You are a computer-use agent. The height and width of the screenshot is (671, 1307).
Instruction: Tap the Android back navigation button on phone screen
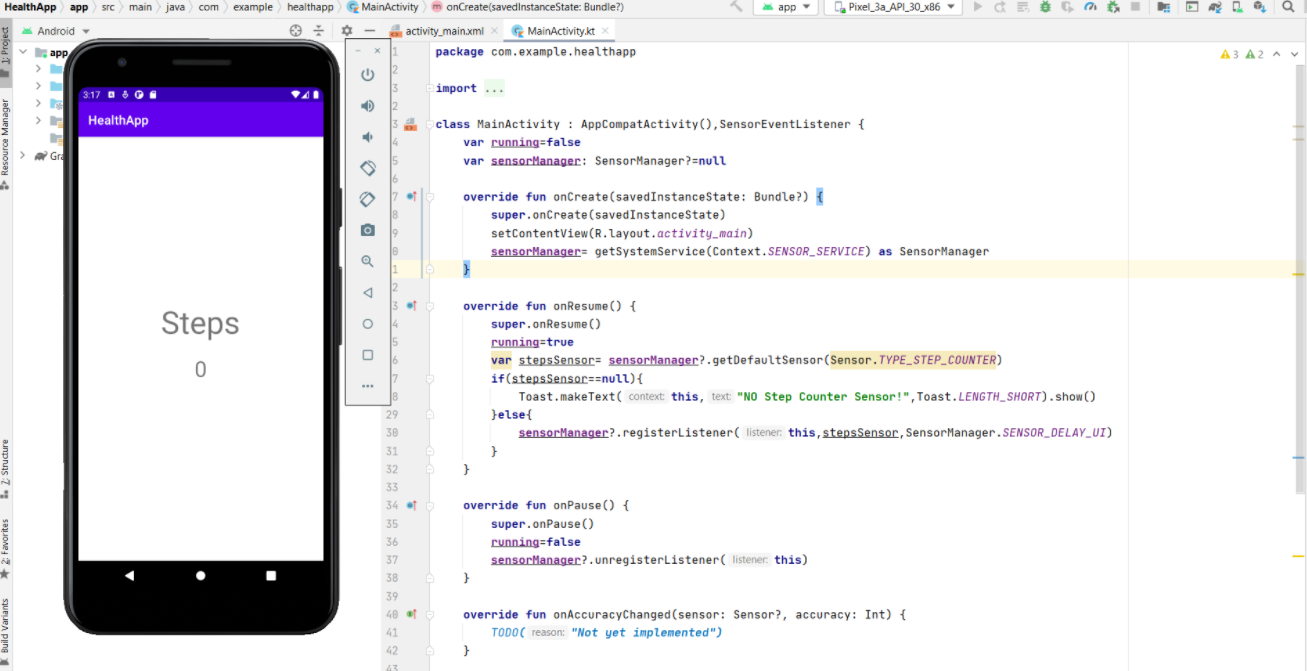point(129,576)
